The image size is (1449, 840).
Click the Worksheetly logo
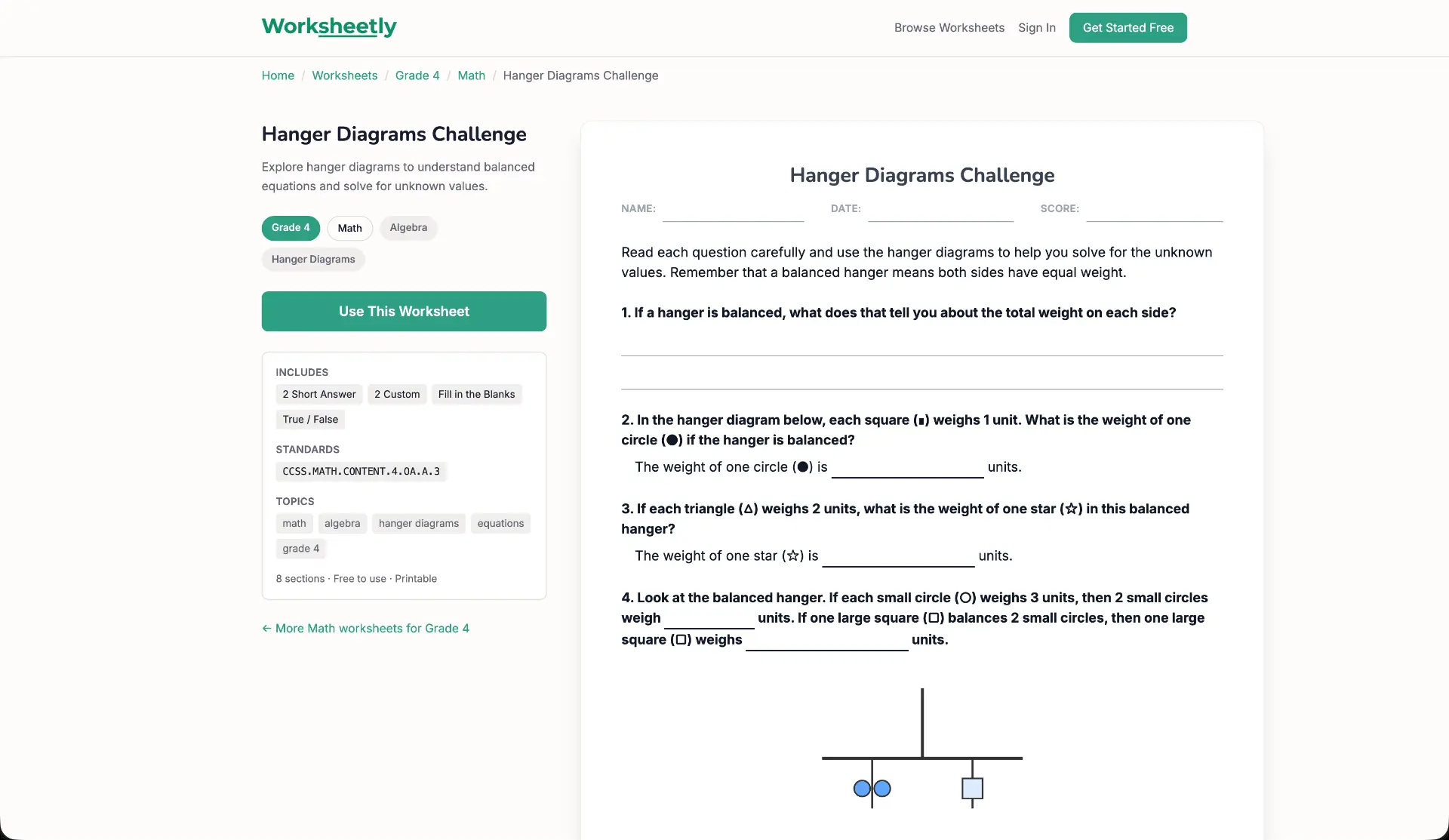(329, 27)
